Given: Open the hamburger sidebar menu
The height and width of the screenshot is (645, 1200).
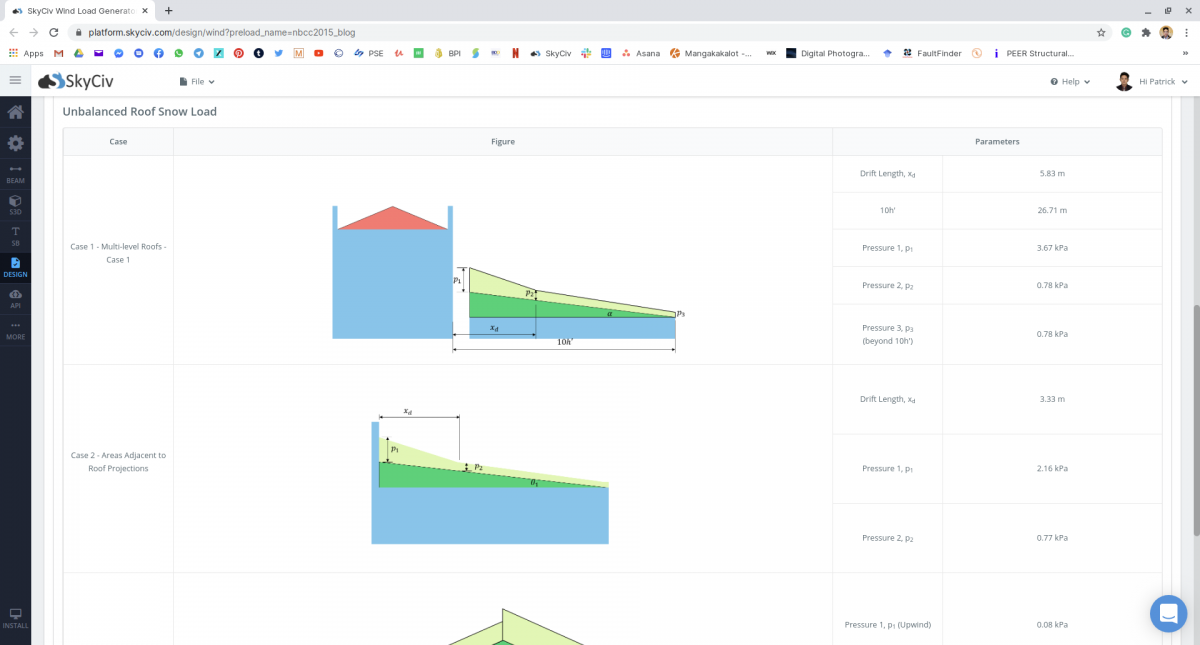Looking at the screenshot, I should tap(15, 81).
